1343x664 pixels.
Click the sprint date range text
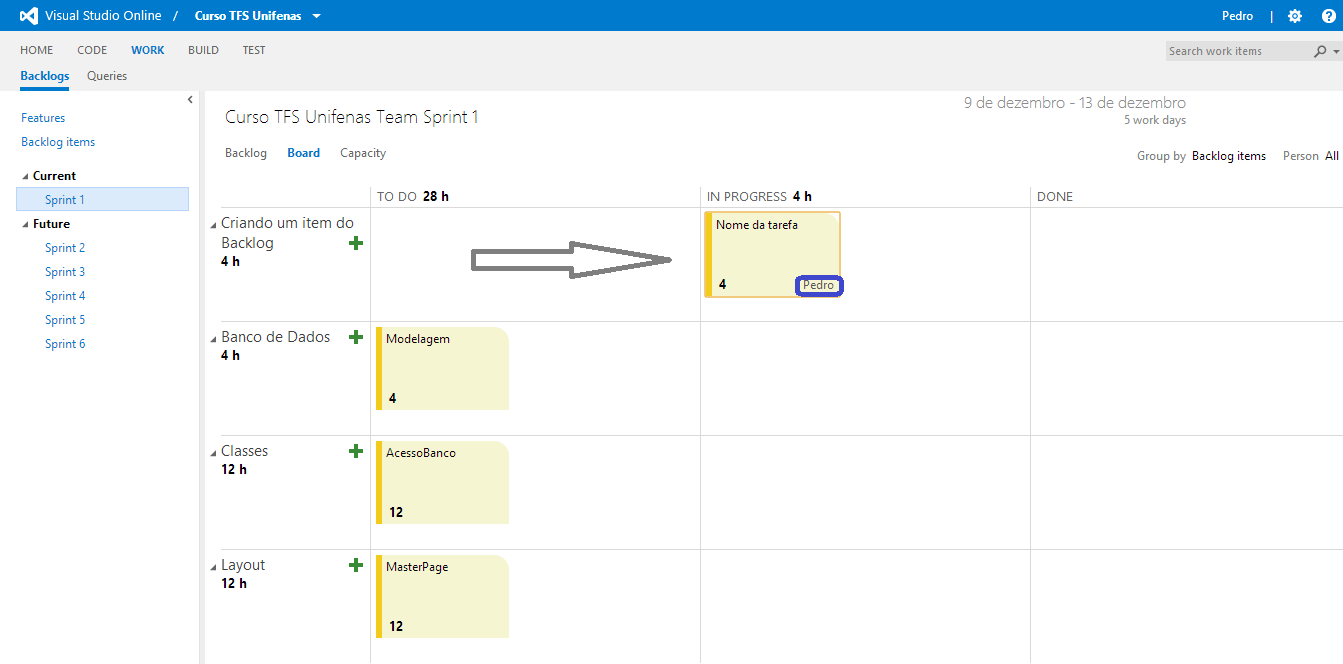pos(1075,103)
